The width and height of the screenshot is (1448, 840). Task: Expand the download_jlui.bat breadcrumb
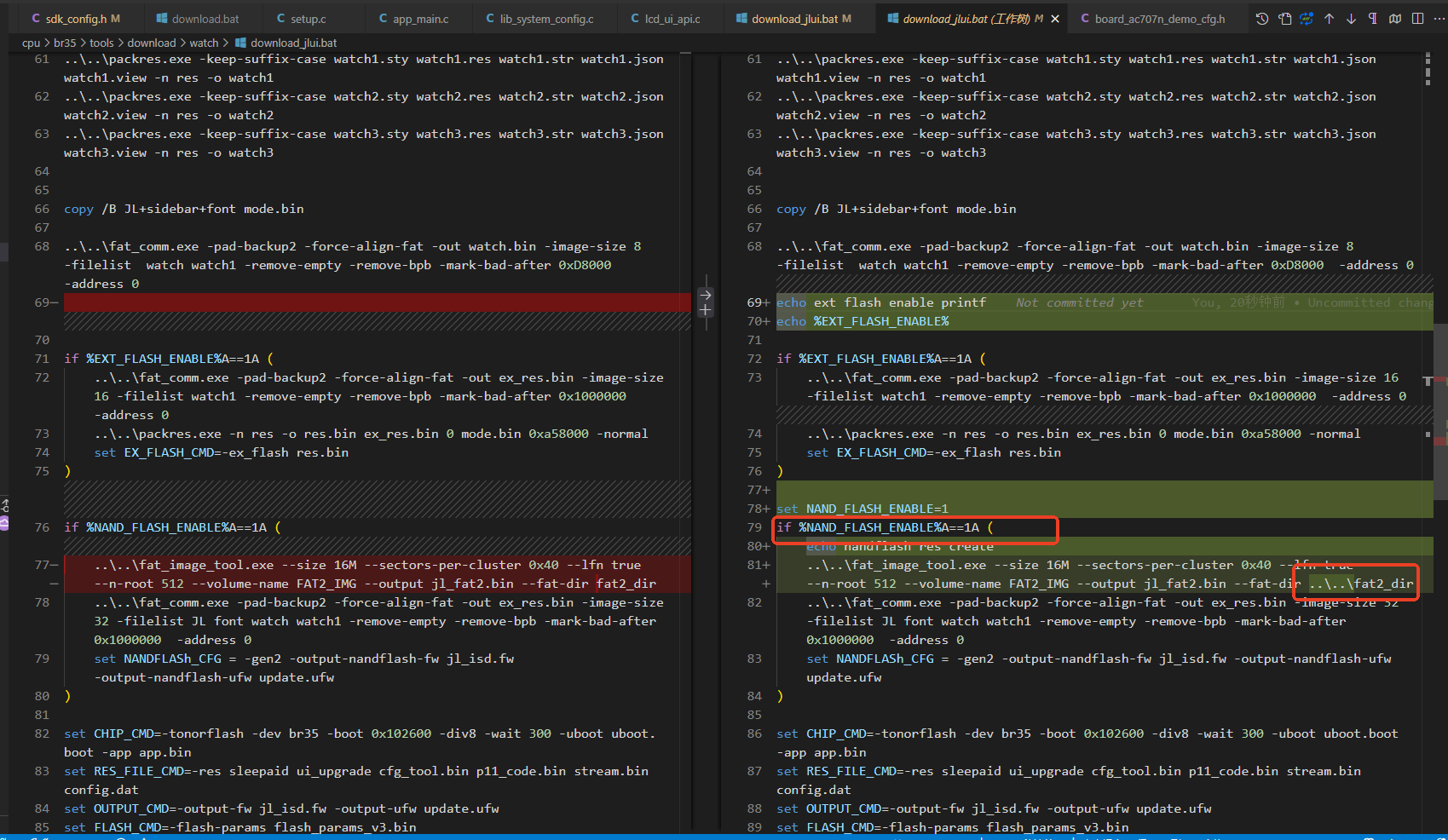[286, 43]
